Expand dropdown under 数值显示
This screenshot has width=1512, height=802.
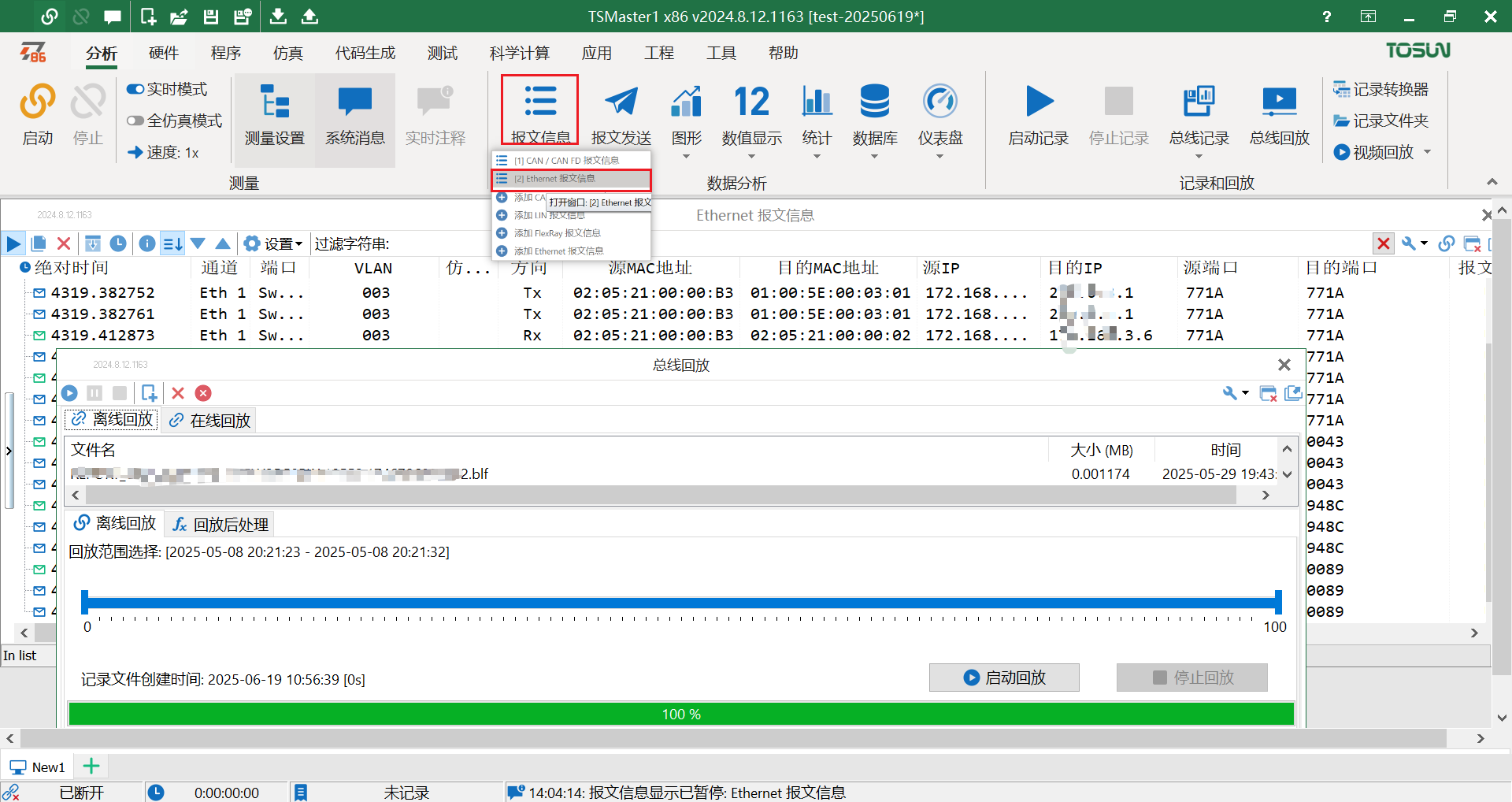751,156
